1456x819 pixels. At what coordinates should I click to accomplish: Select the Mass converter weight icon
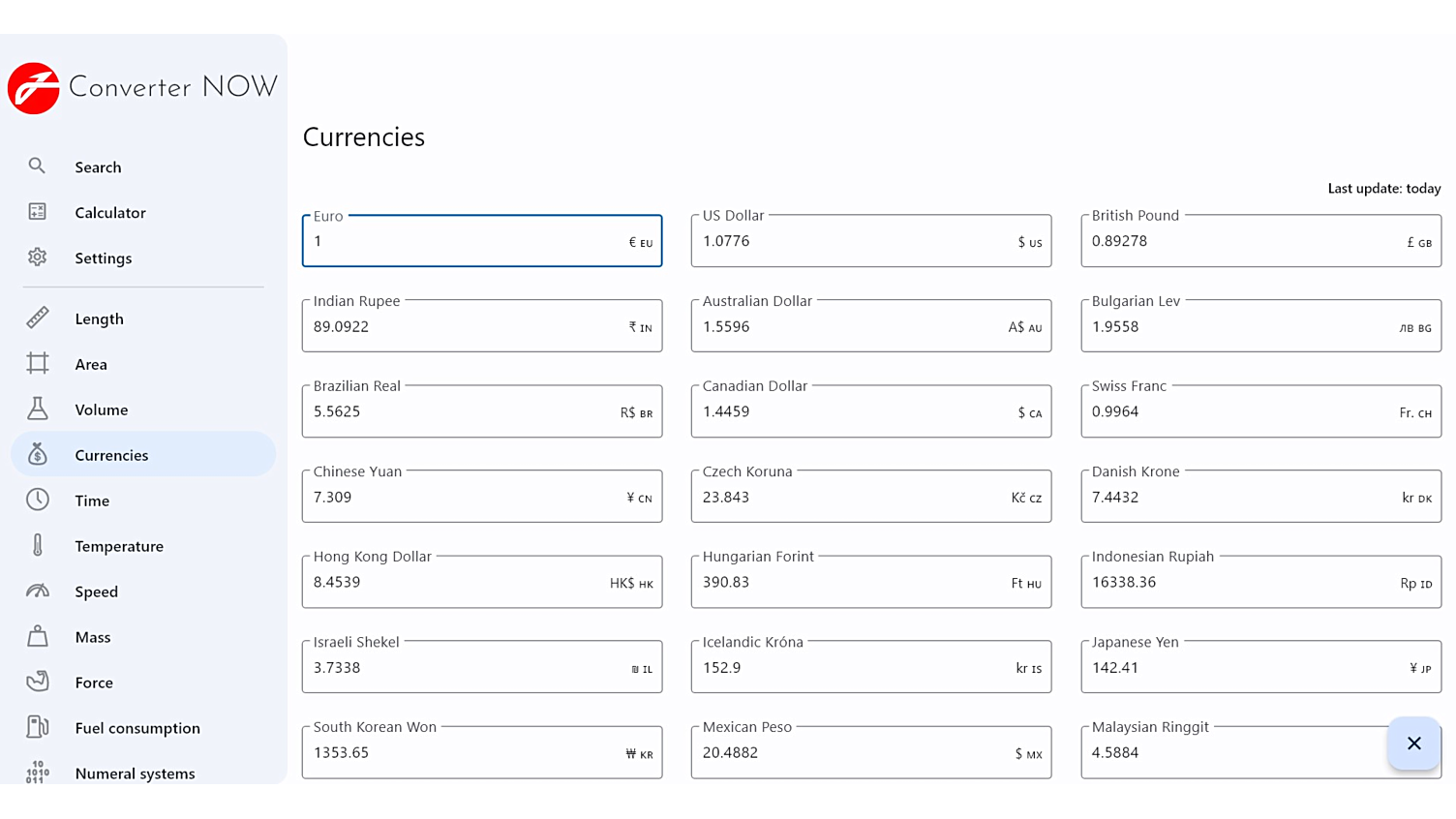click(x=36, y=637)
